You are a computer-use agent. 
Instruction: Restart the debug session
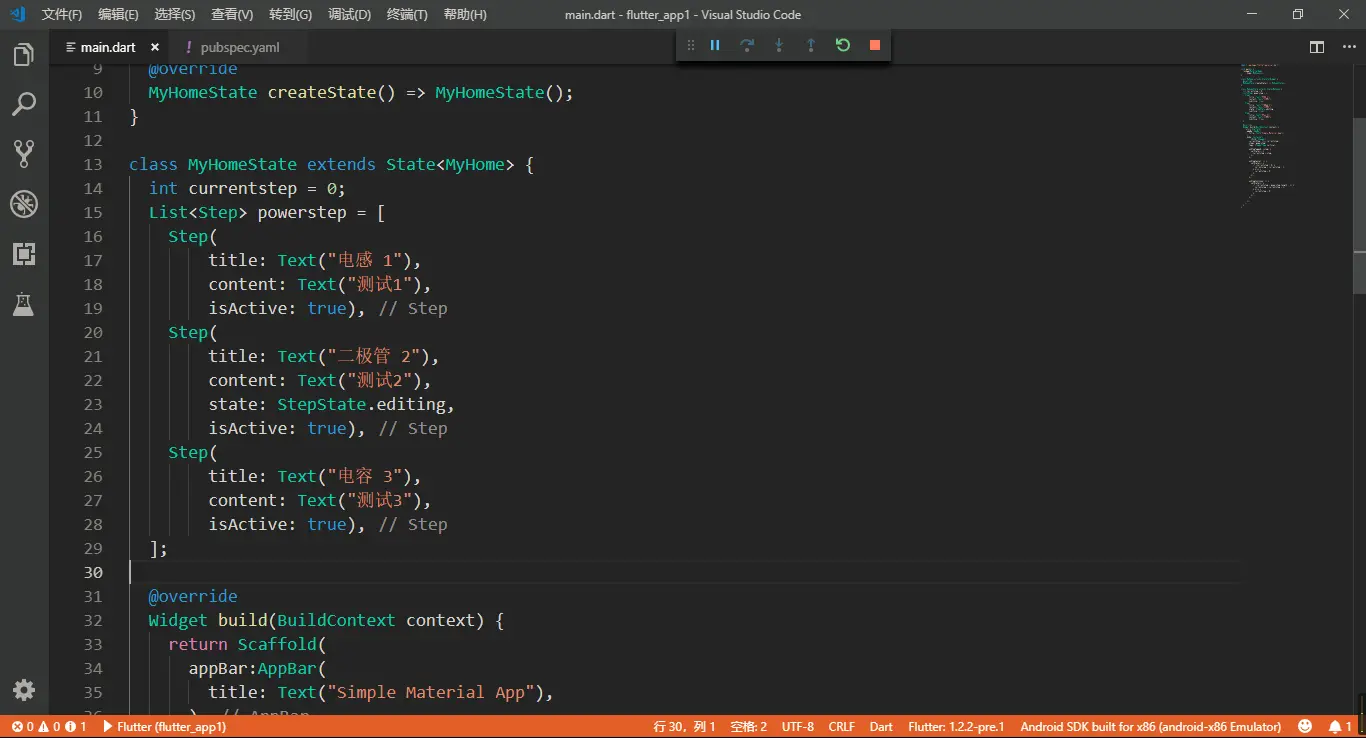click(x=843, y=45)
